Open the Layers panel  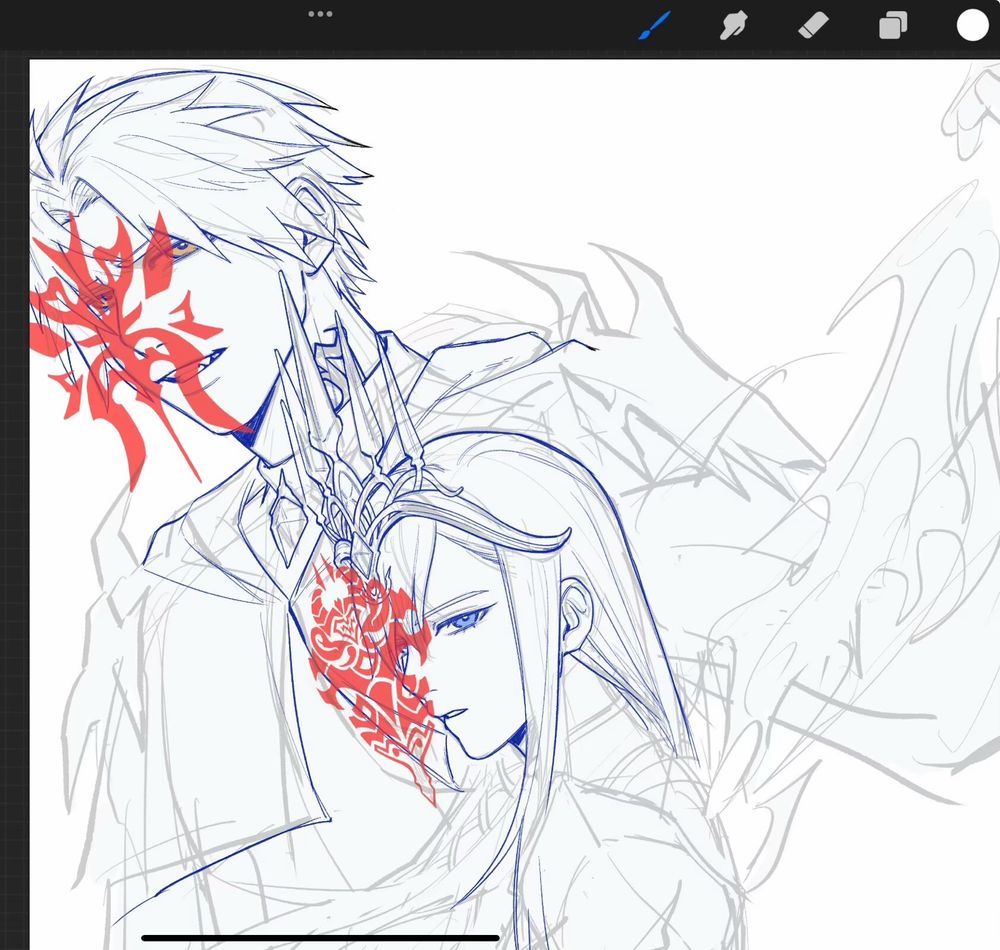click(893, 26)
